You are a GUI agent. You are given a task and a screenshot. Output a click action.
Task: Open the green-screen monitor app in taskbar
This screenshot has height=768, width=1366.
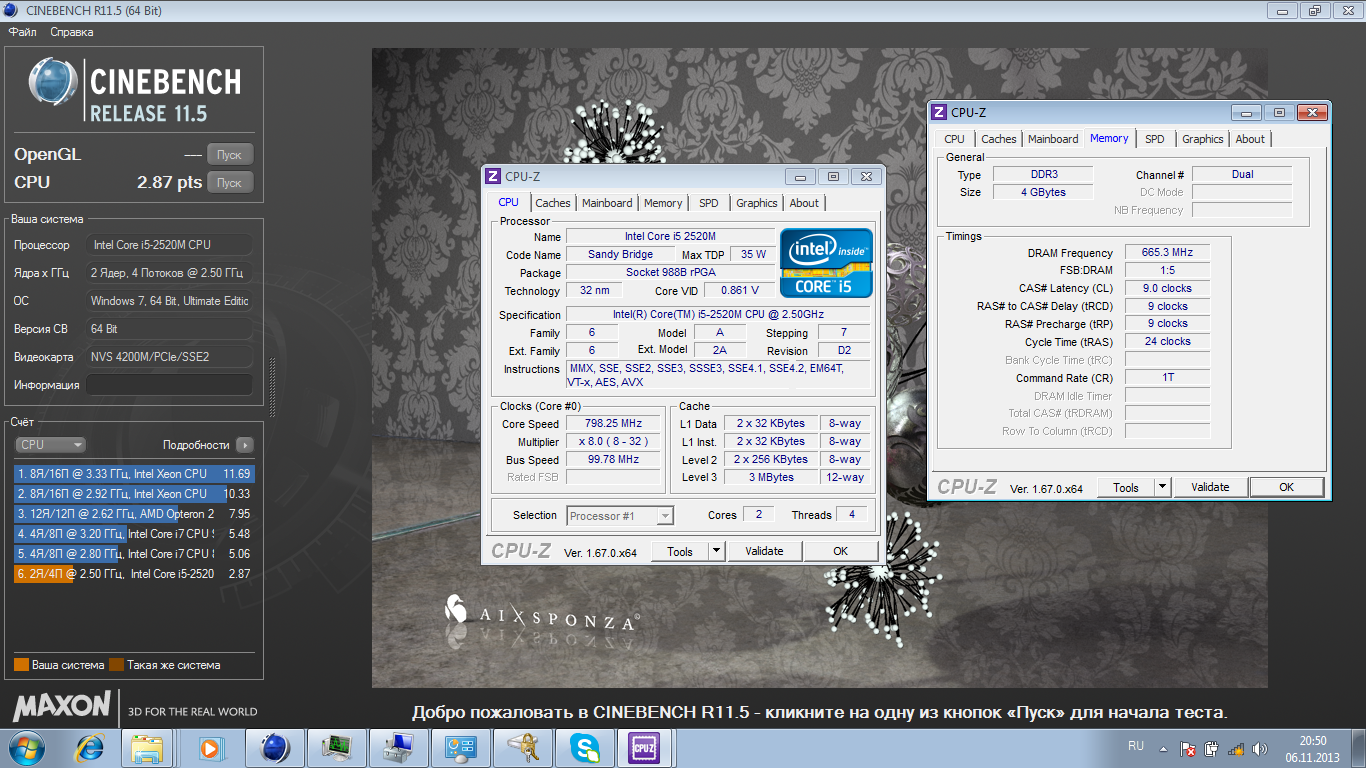(335, 748)
